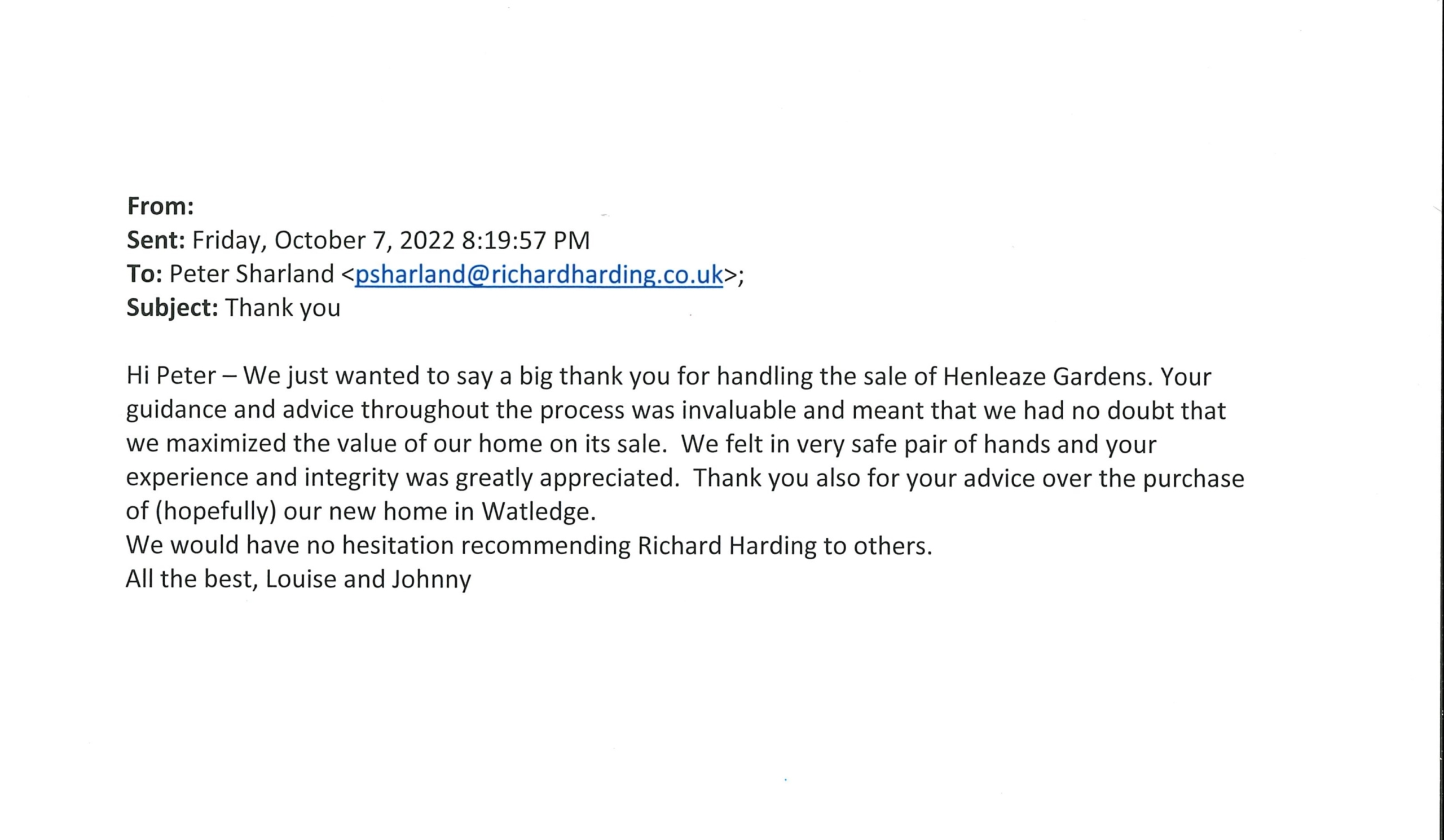Image resolution: width=1444 pixels, height=840 pixels.
Task: Click the name "Richard Harding" in the body
Action: pos(727,545)
